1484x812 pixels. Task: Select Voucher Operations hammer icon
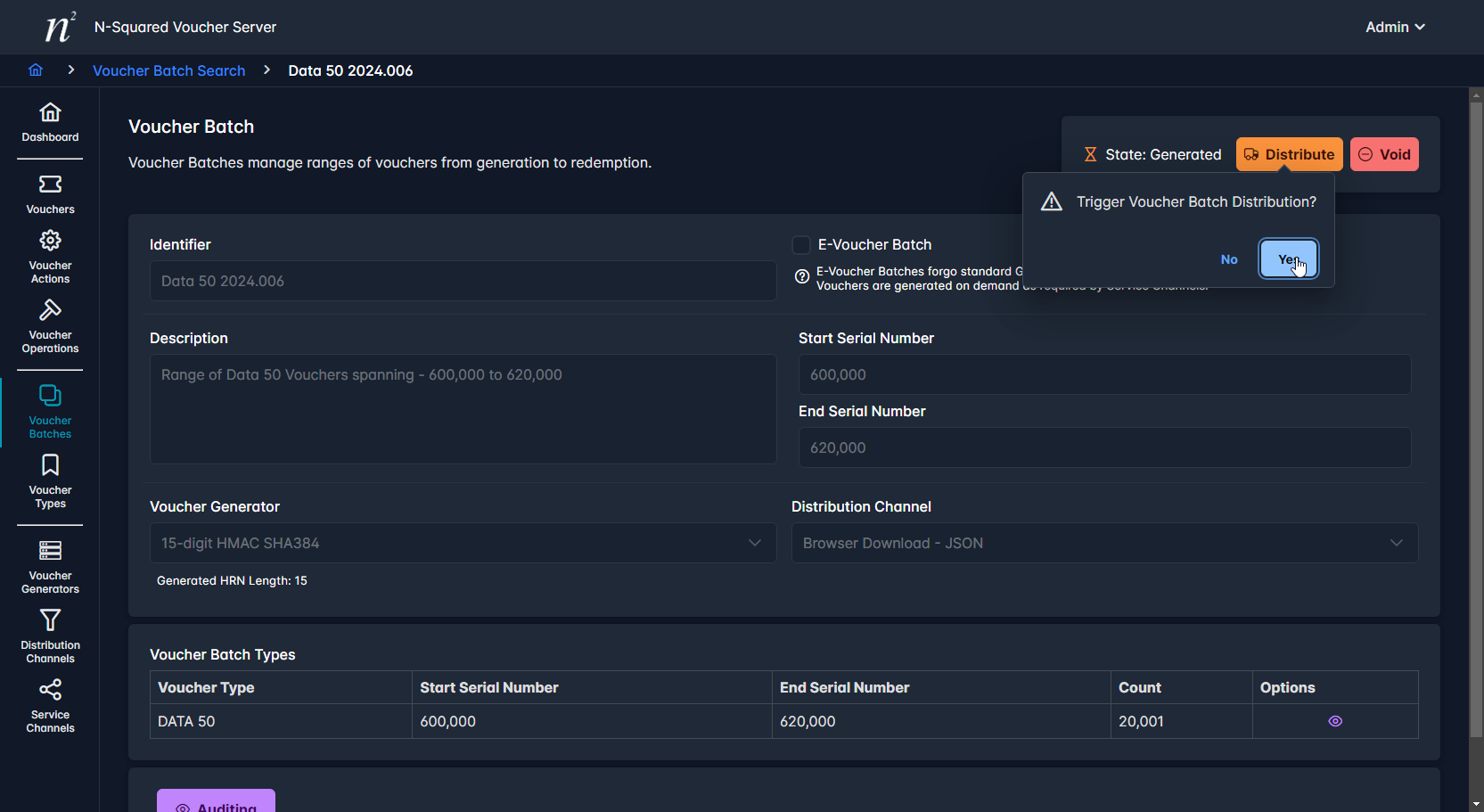50,310
